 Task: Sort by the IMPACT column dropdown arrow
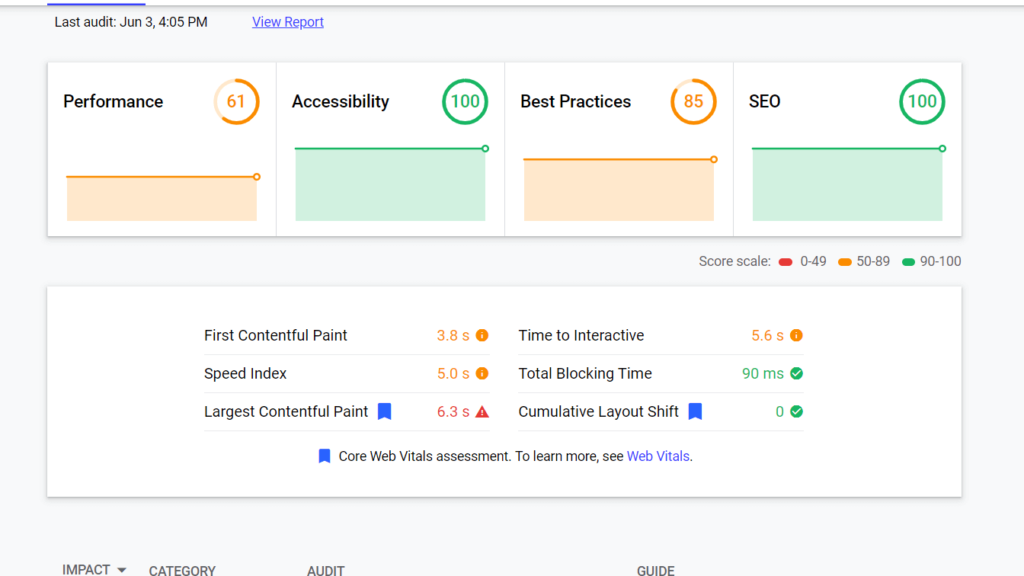(121, 570)
